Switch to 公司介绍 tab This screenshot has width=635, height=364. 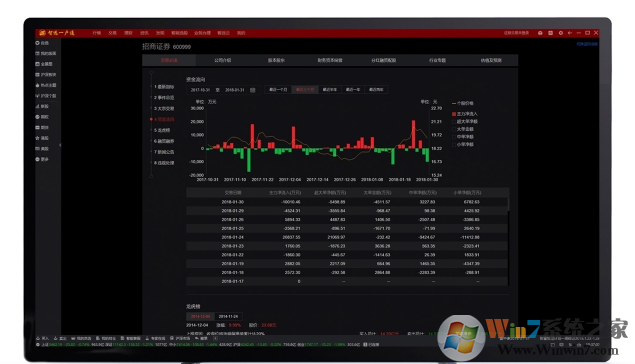223,60
